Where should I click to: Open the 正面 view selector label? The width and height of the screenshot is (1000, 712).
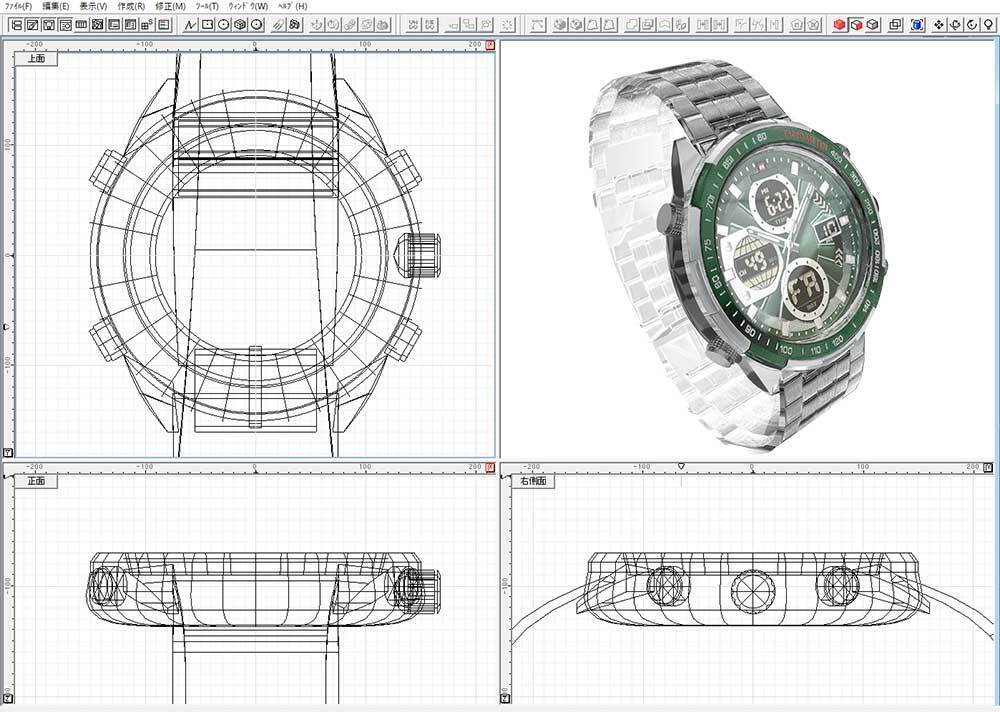click(x=36, y=481)
